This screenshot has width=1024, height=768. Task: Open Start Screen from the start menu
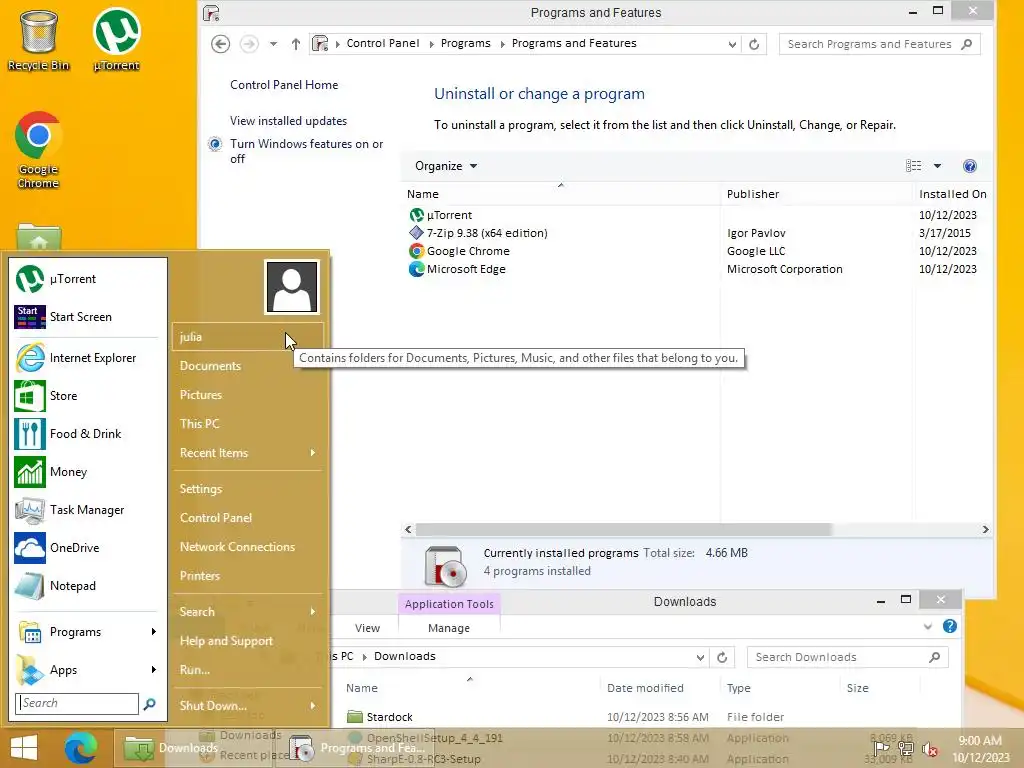(88, 317)
